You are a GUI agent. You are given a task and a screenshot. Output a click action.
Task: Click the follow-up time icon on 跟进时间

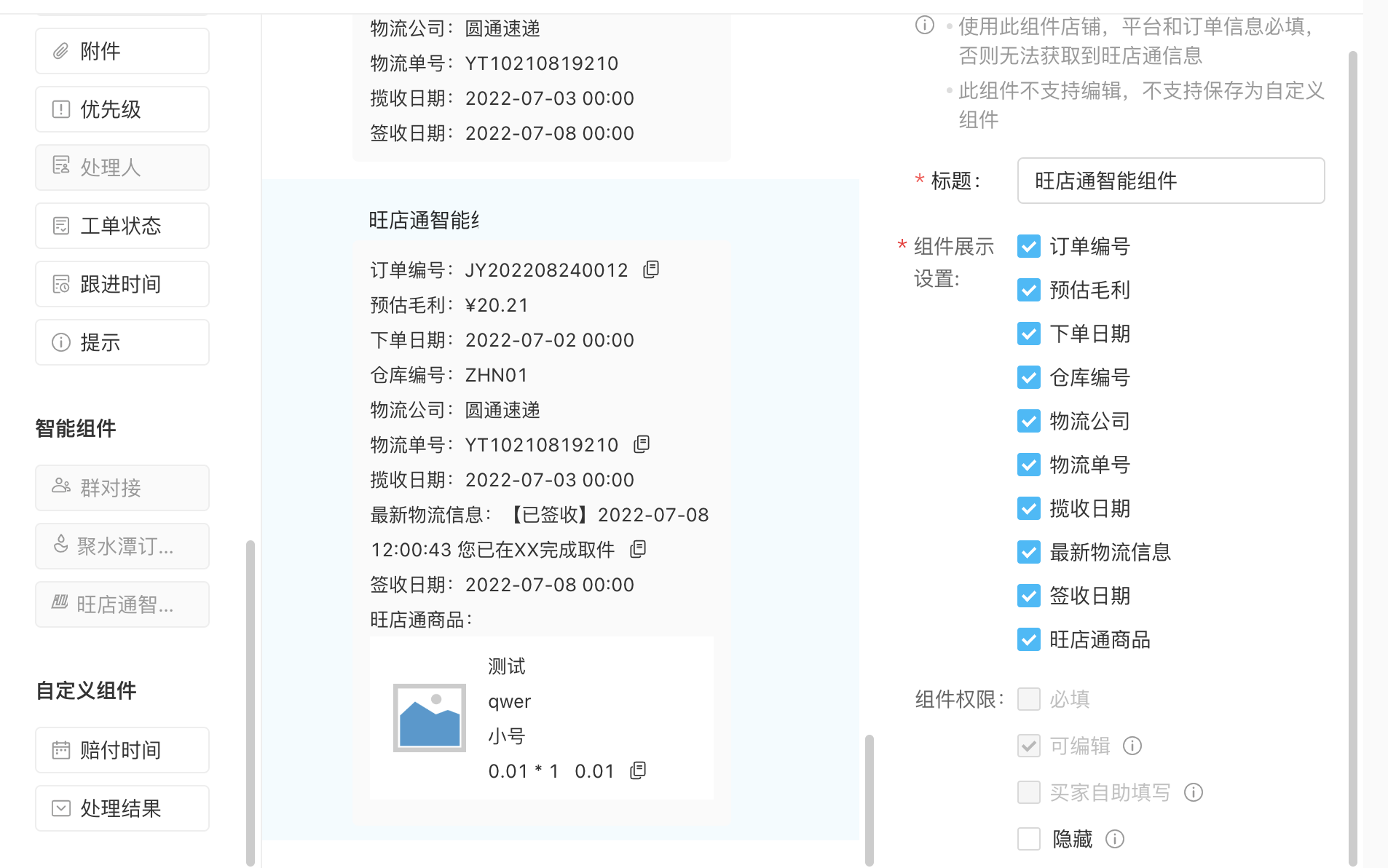coord(61,284)
